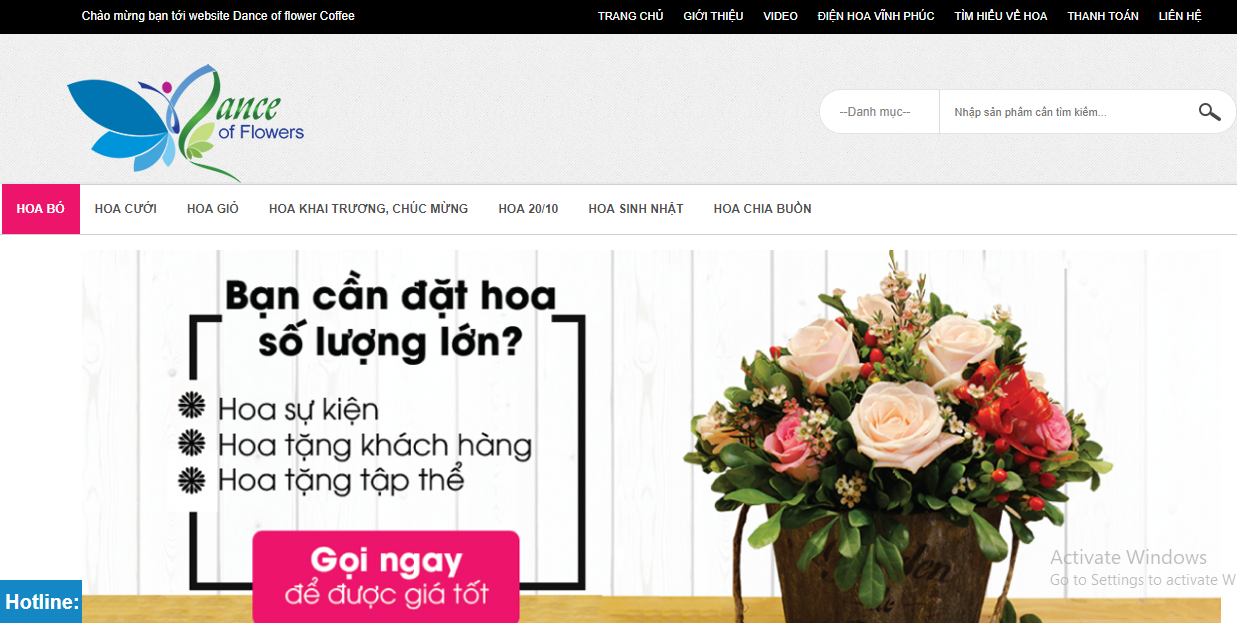Select the HOA BÓ category tab

pos(40,209)
